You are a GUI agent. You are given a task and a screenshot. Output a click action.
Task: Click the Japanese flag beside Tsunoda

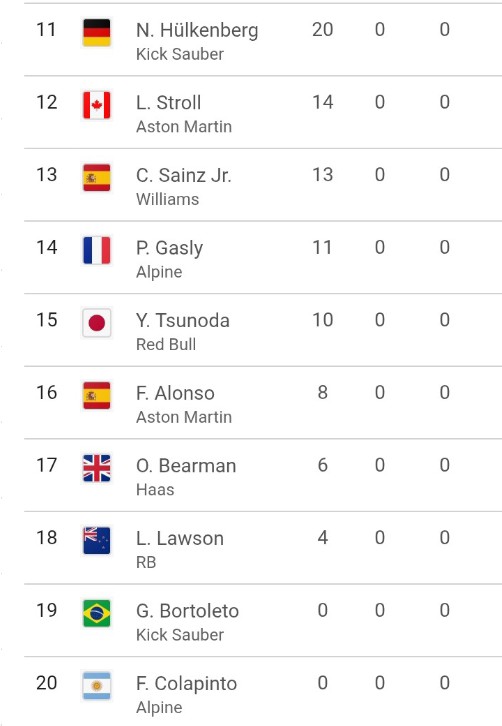click(96, 323)
